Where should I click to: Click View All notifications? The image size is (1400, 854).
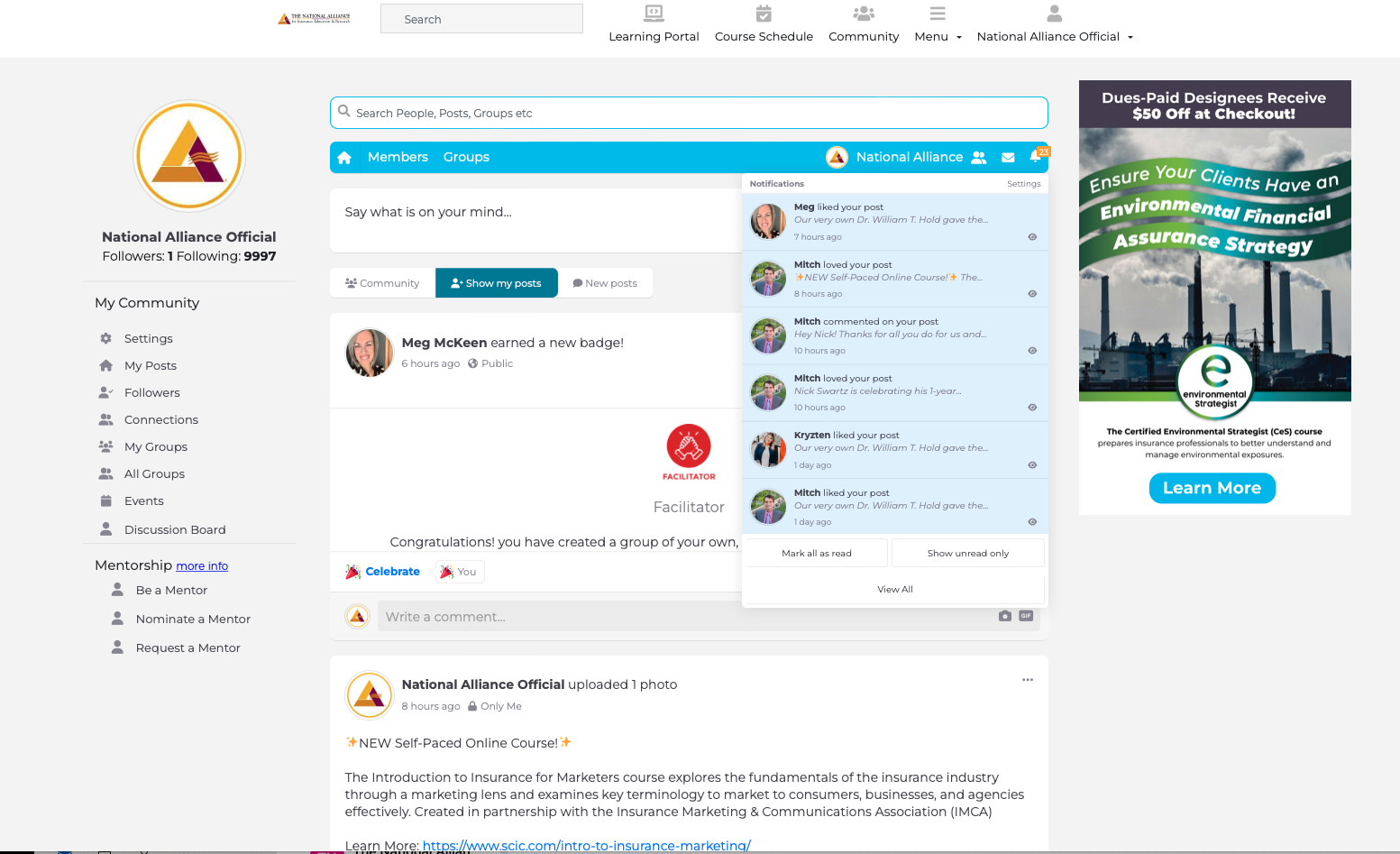[895, 590]
